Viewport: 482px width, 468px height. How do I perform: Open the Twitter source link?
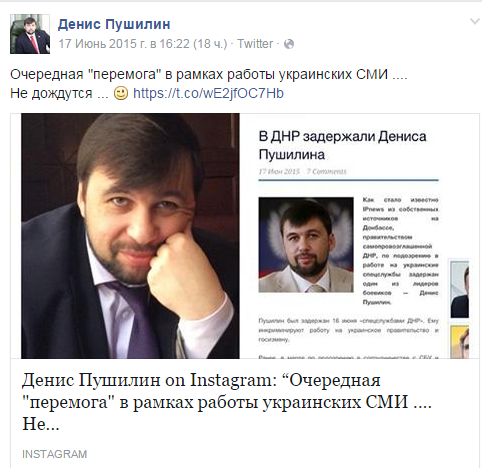click(x=255, y=44)
